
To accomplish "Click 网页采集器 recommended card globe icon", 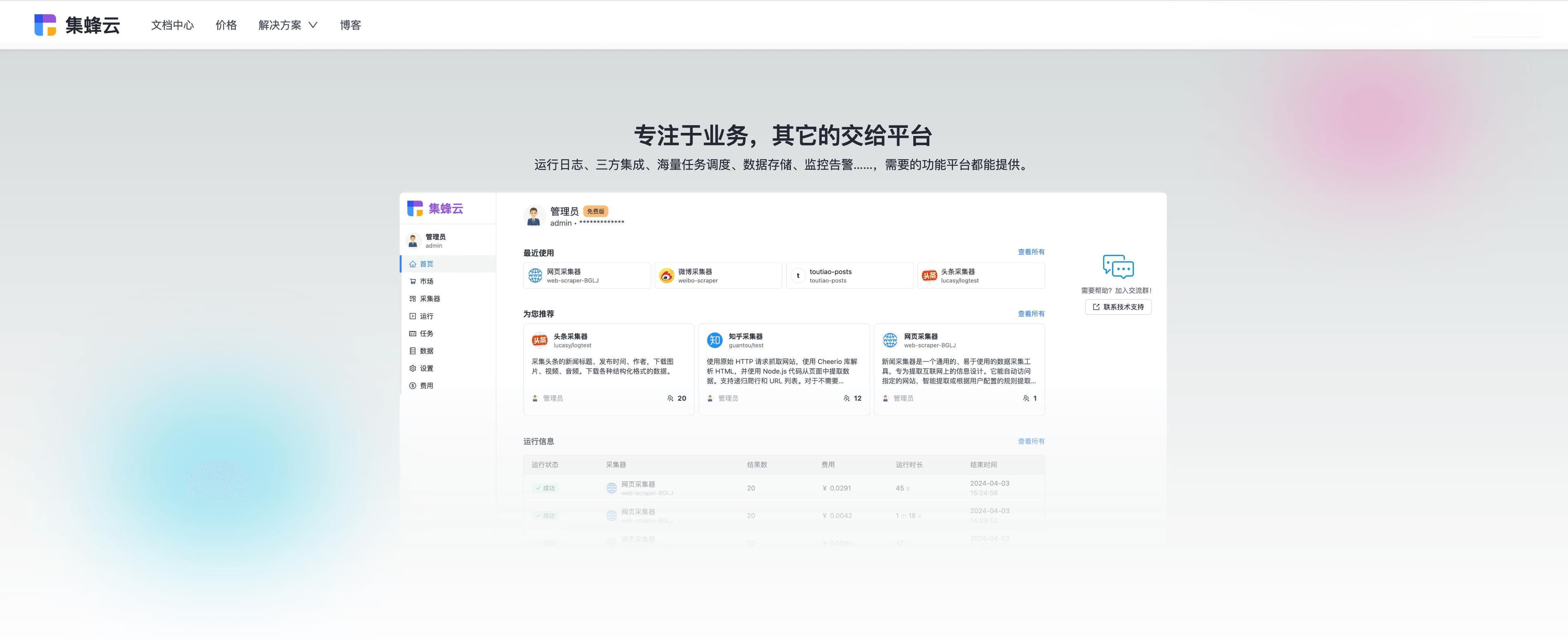I will [x=890, y=340].
